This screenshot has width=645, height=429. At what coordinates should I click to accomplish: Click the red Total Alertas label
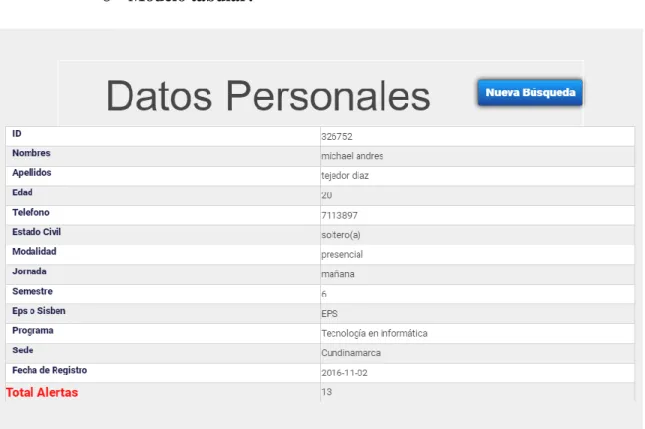click(x=42, y=392)
